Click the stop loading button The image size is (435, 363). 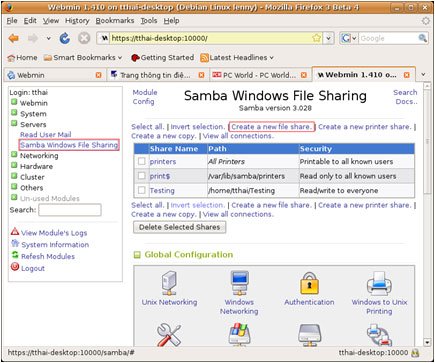click(84, 38)
